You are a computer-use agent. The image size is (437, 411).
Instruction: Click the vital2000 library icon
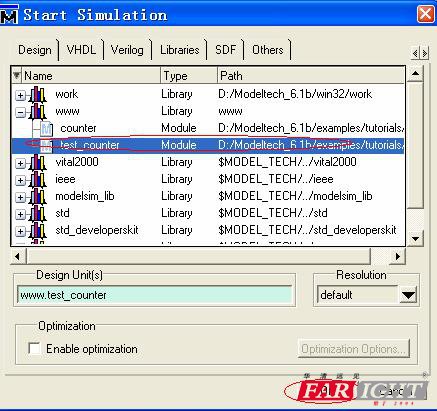pyautogui.click(x=37, y=163)
